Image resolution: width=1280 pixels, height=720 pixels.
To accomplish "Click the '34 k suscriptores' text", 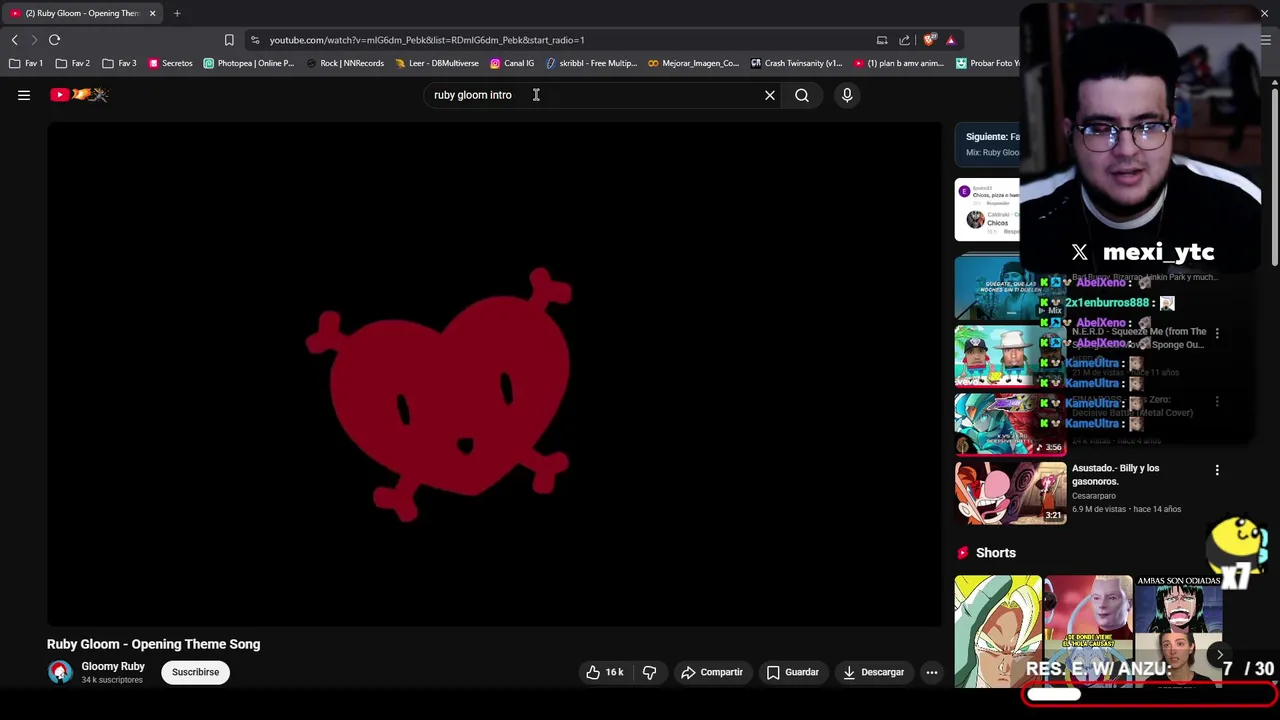I will 112,680.
